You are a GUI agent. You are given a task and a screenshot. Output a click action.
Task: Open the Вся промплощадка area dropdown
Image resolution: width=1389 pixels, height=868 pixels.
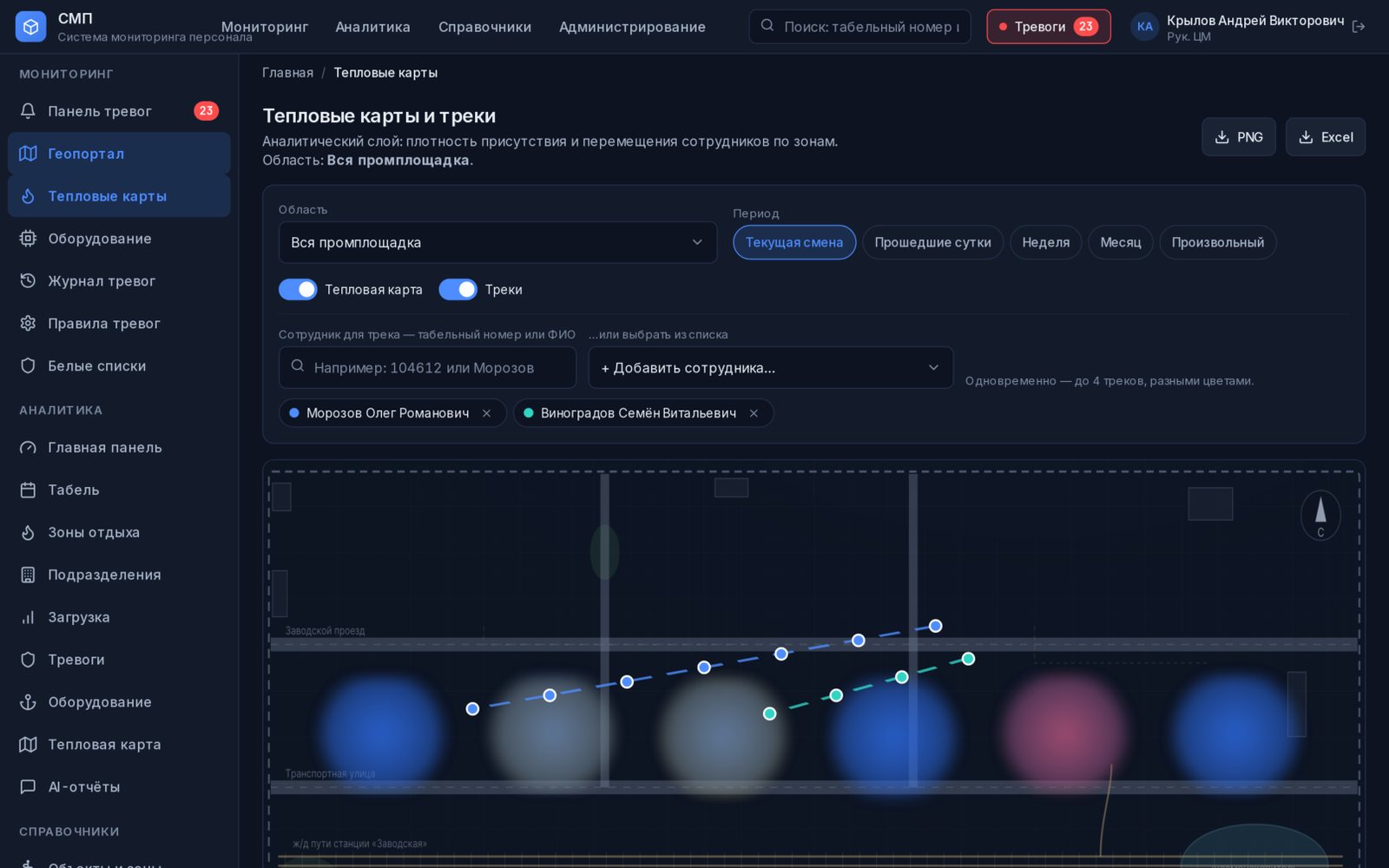tap(497, 242)
